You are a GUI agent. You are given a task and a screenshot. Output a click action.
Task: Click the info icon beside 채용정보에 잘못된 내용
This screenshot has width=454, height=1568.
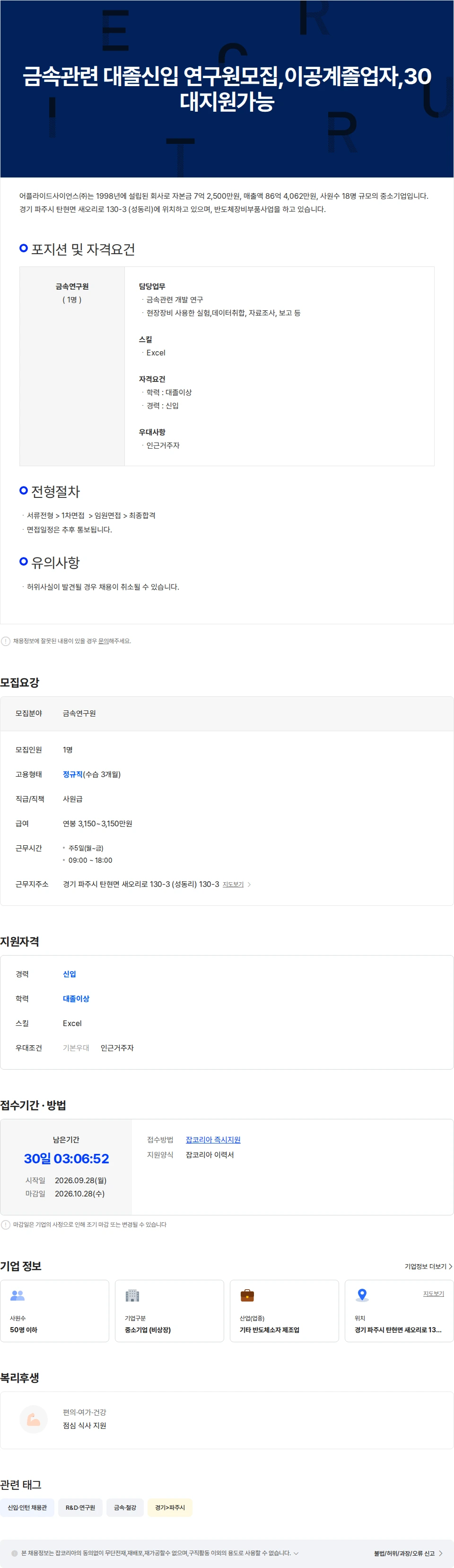pos(6,641)
